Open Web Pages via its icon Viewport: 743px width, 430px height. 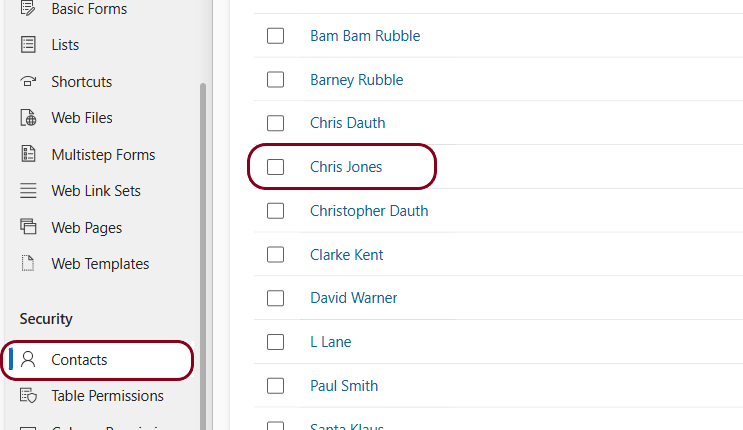28,227
